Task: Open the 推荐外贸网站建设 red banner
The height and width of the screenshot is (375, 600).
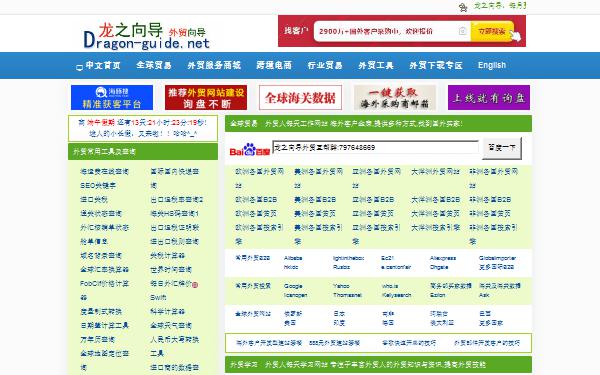Action: pos(206,98)
